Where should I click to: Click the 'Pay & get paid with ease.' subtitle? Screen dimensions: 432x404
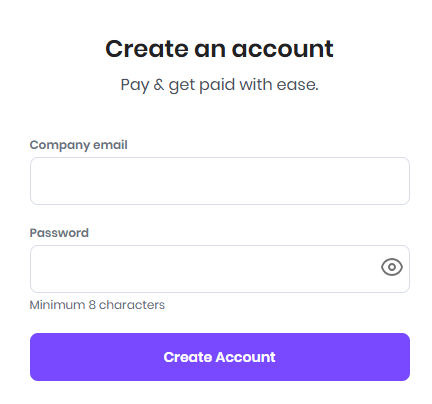pyautogui.click(x=219, y=85)
